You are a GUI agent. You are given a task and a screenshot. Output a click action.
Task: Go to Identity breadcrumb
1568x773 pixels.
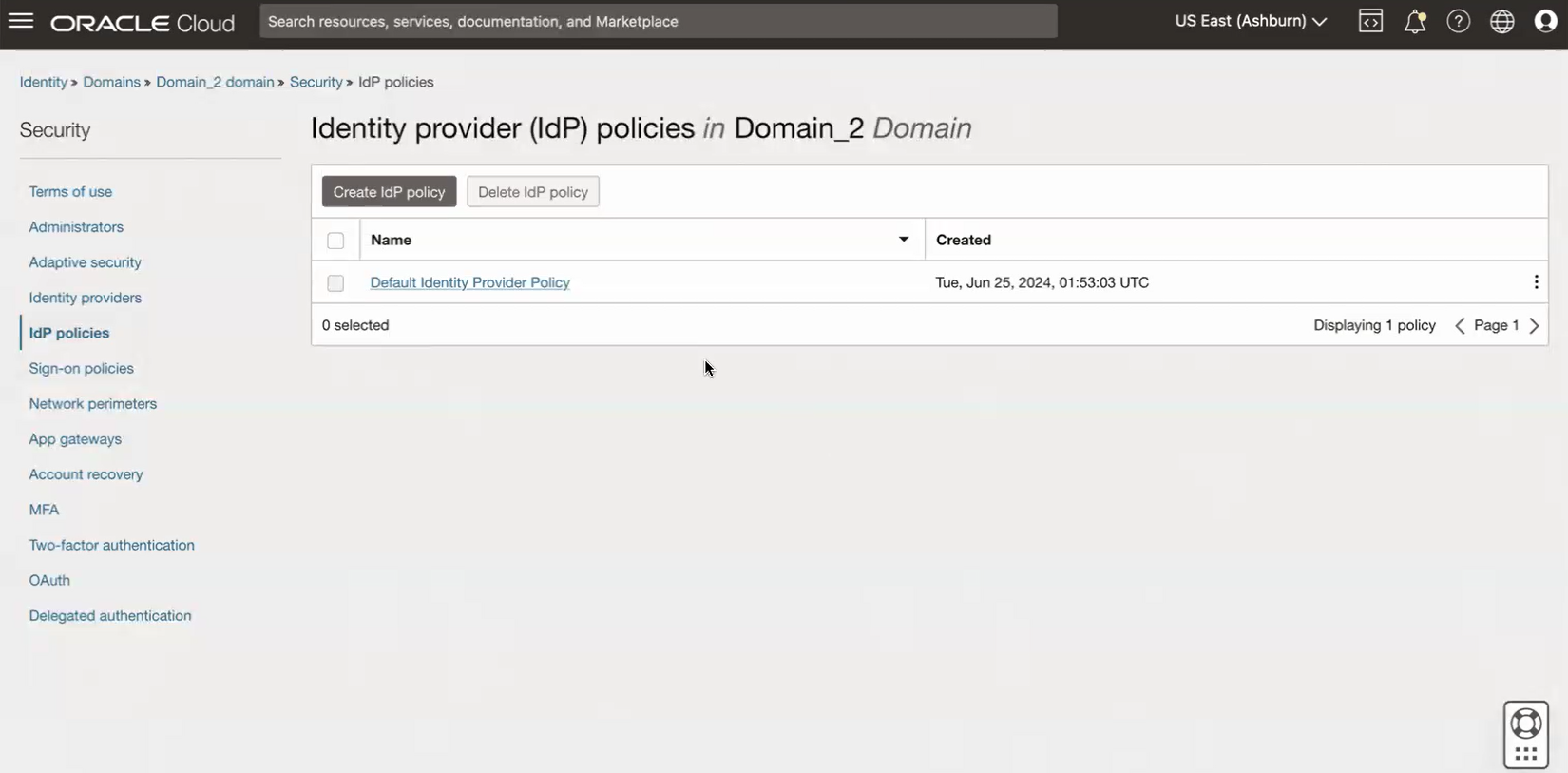pos(44,82)
